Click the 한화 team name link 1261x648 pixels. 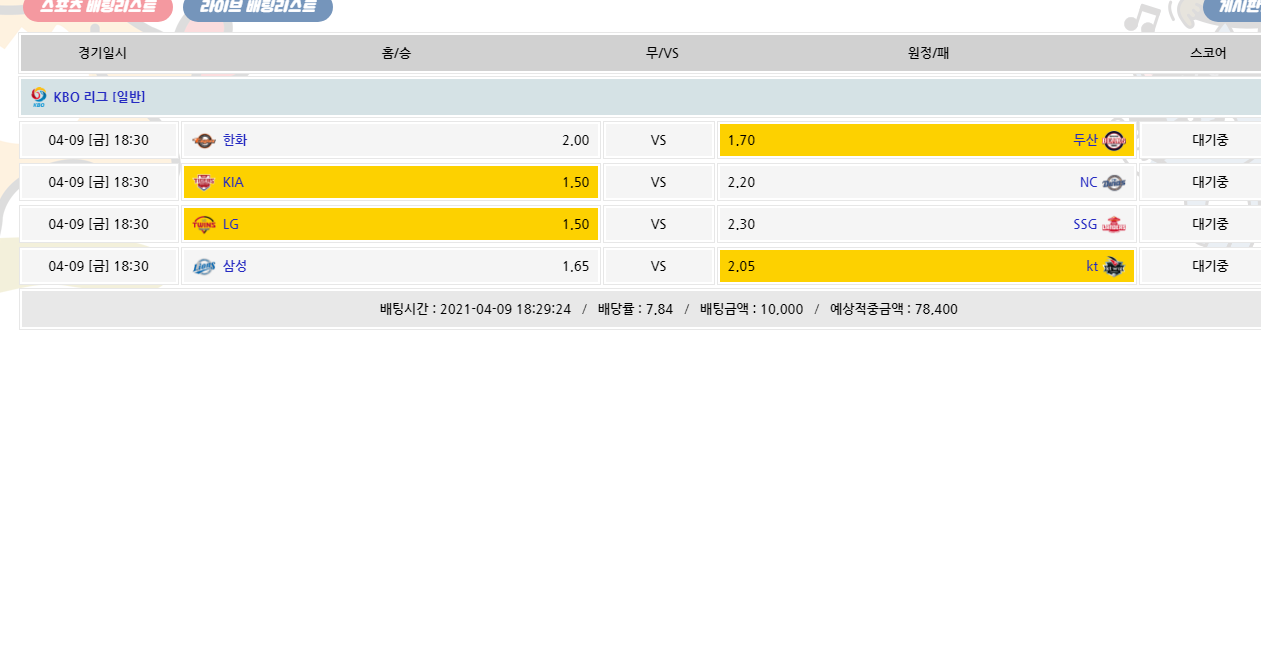coord(235,140)
